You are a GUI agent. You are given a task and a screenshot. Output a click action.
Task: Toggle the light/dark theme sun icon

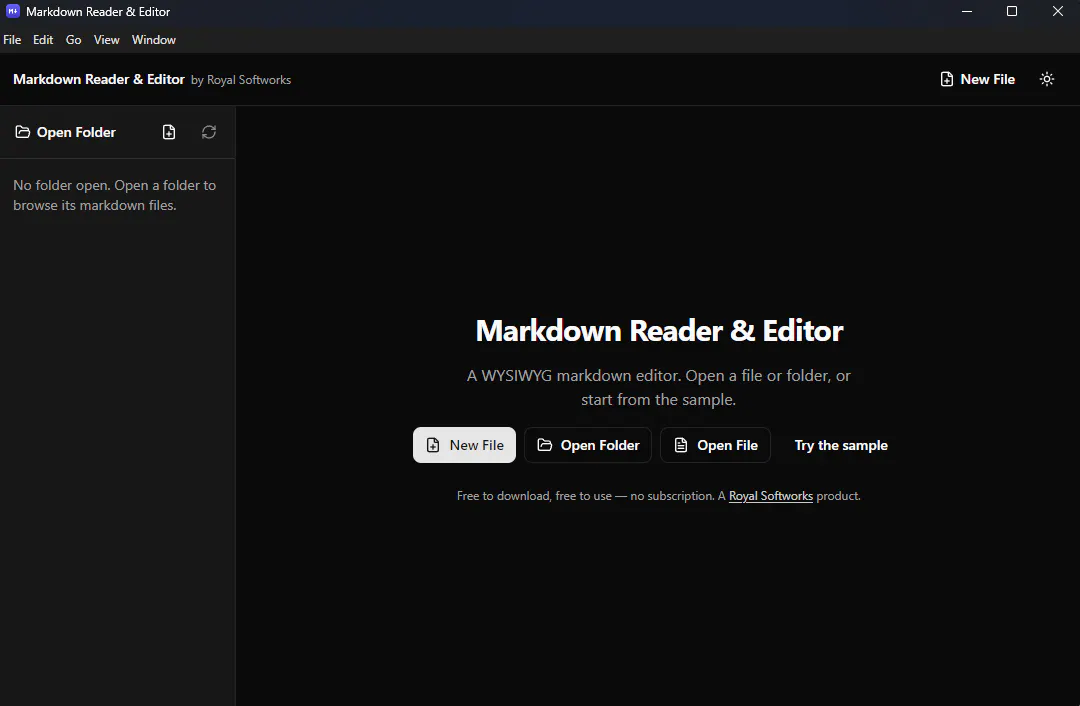tap(1047, 79)
